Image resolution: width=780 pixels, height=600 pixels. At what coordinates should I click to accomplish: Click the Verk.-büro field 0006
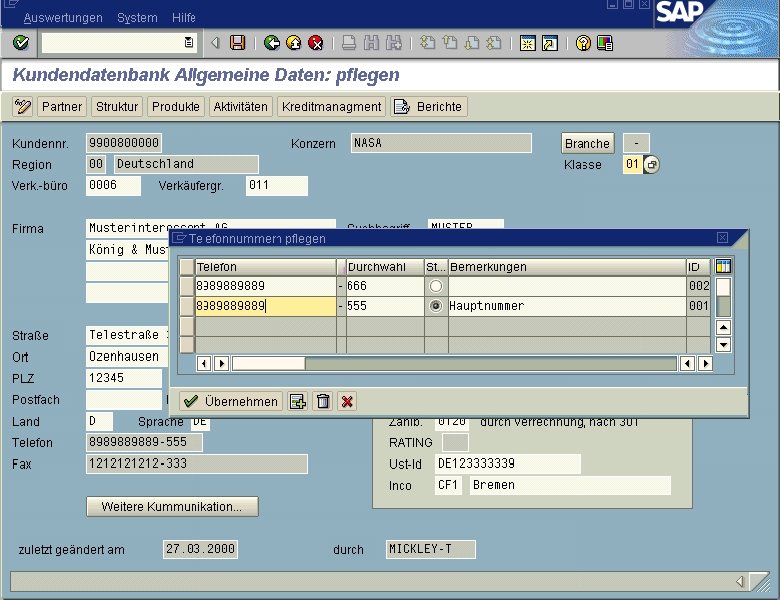pos(113,186)
